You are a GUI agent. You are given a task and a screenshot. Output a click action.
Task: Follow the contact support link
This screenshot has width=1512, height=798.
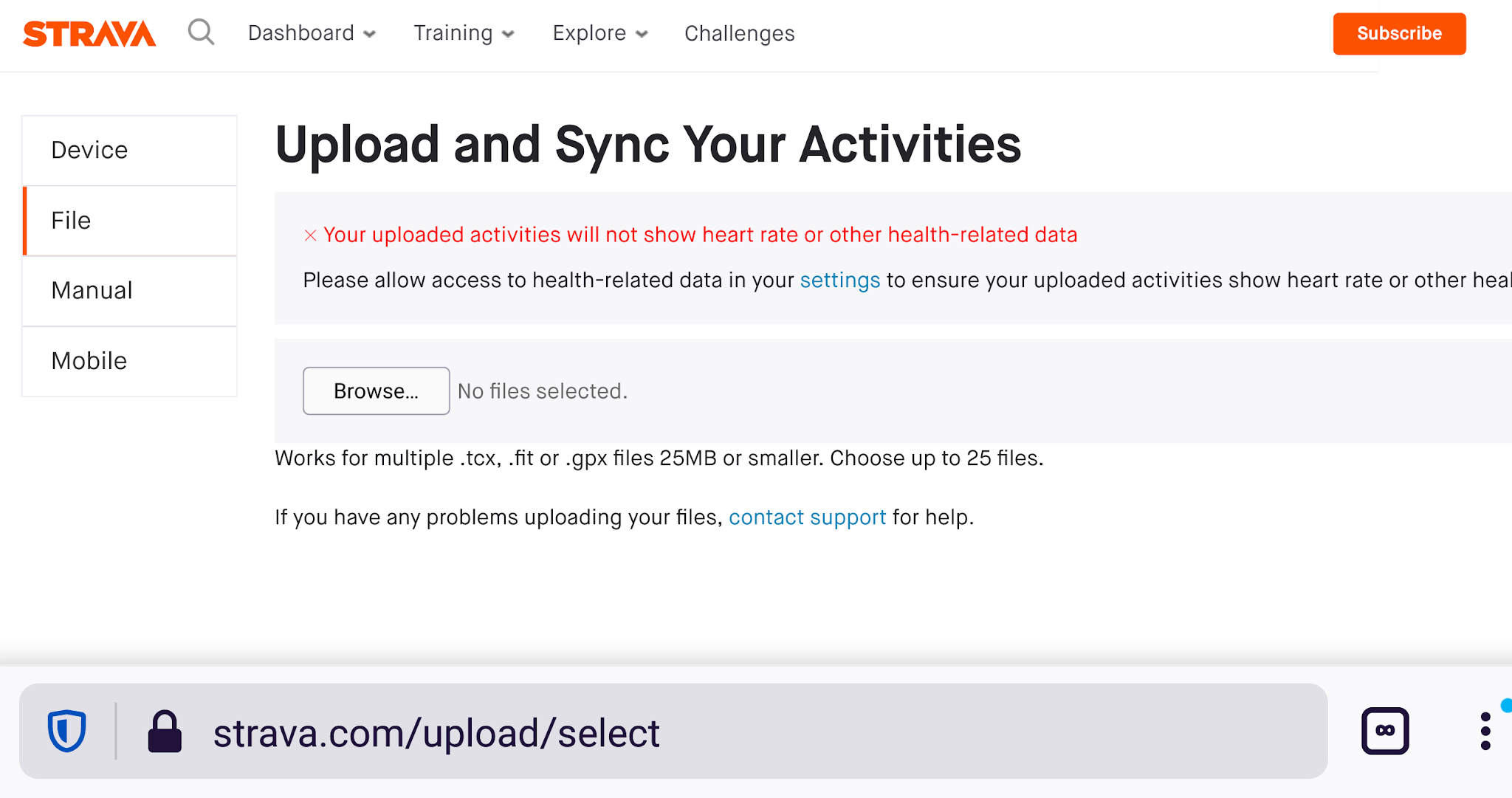tap(807, 517)
